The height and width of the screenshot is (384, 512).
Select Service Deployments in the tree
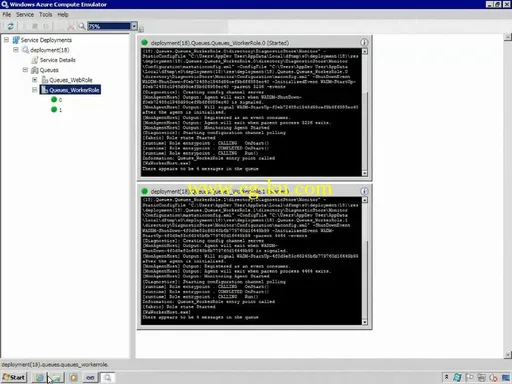[46, 40]
